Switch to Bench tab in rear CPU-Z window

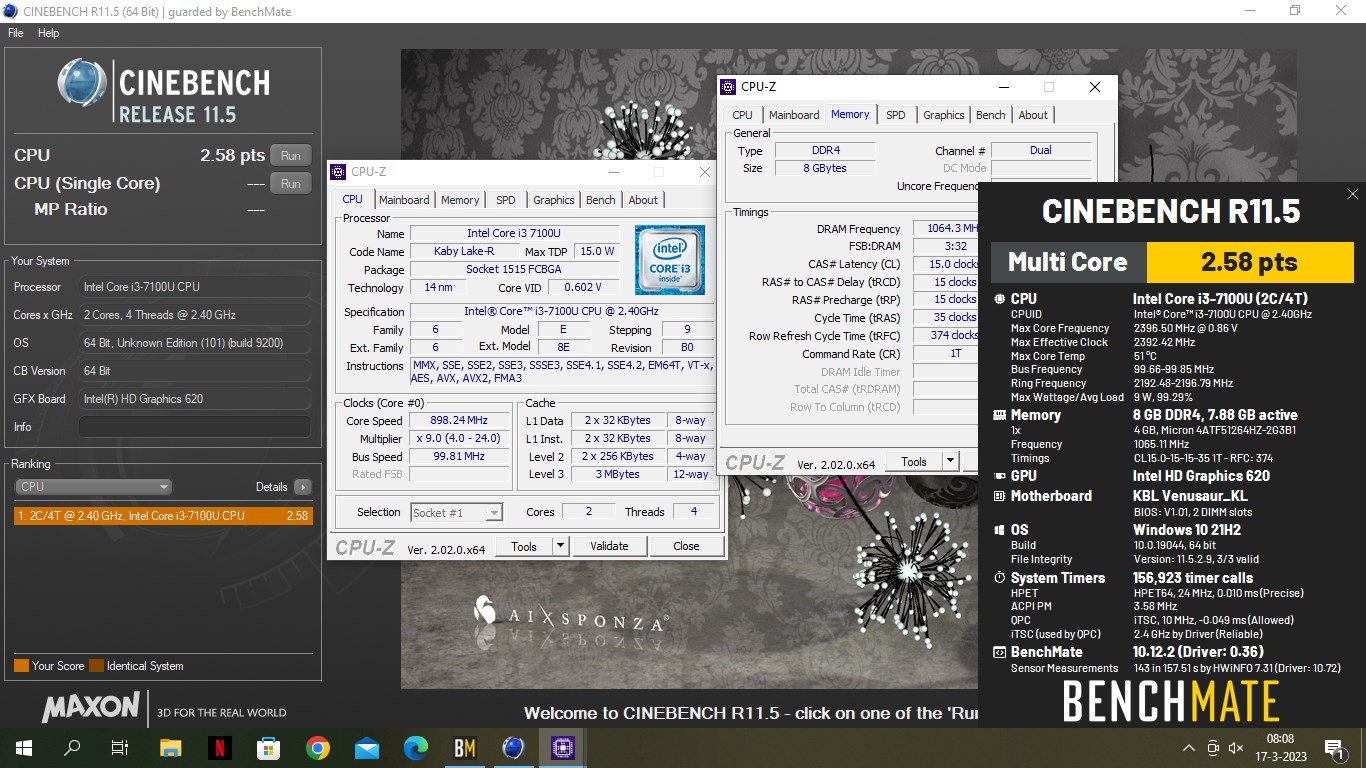[x=991, y=115]
